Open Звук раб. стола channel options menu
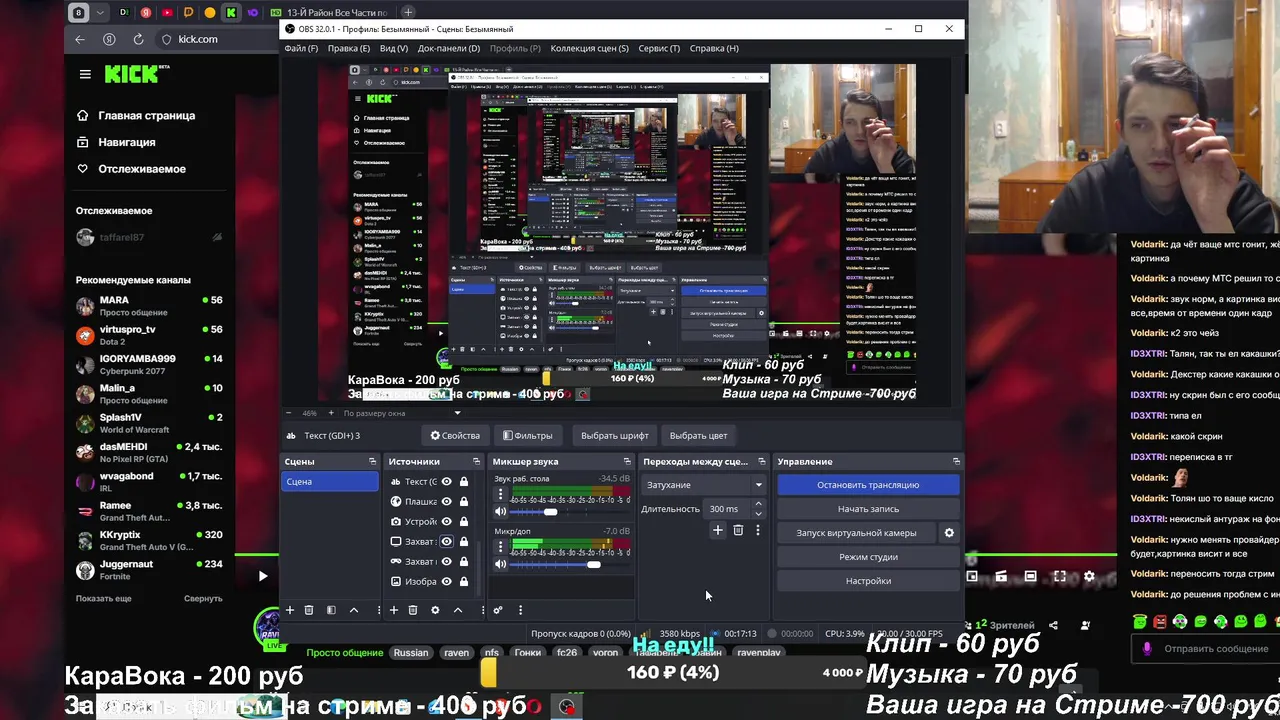 click(x=501, y=495)
